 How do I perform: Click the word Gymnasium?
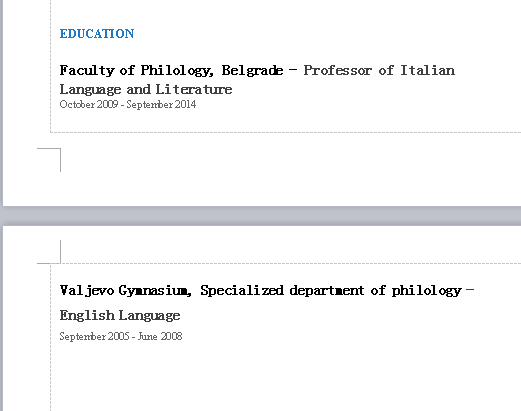click(x=155, y=291)
